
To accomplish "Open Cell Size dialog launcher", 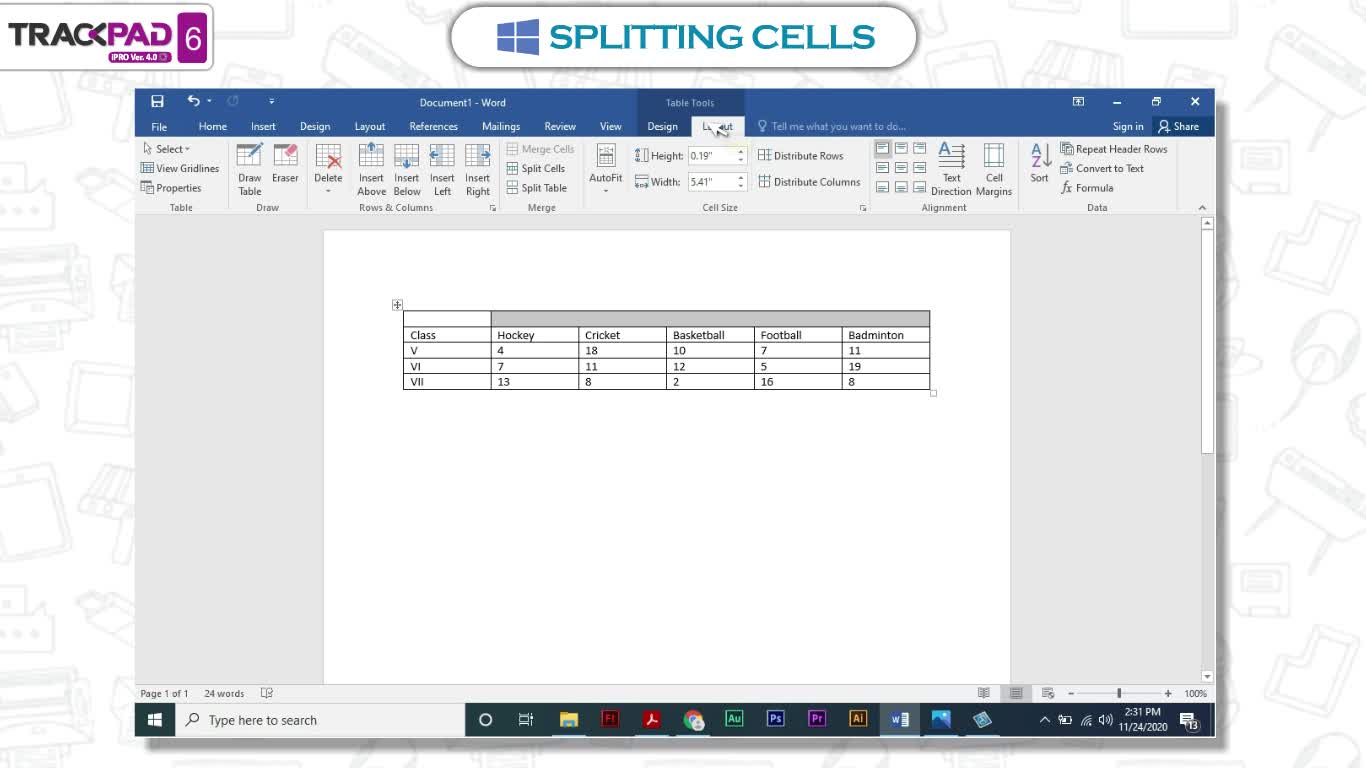I will (863, 208).
